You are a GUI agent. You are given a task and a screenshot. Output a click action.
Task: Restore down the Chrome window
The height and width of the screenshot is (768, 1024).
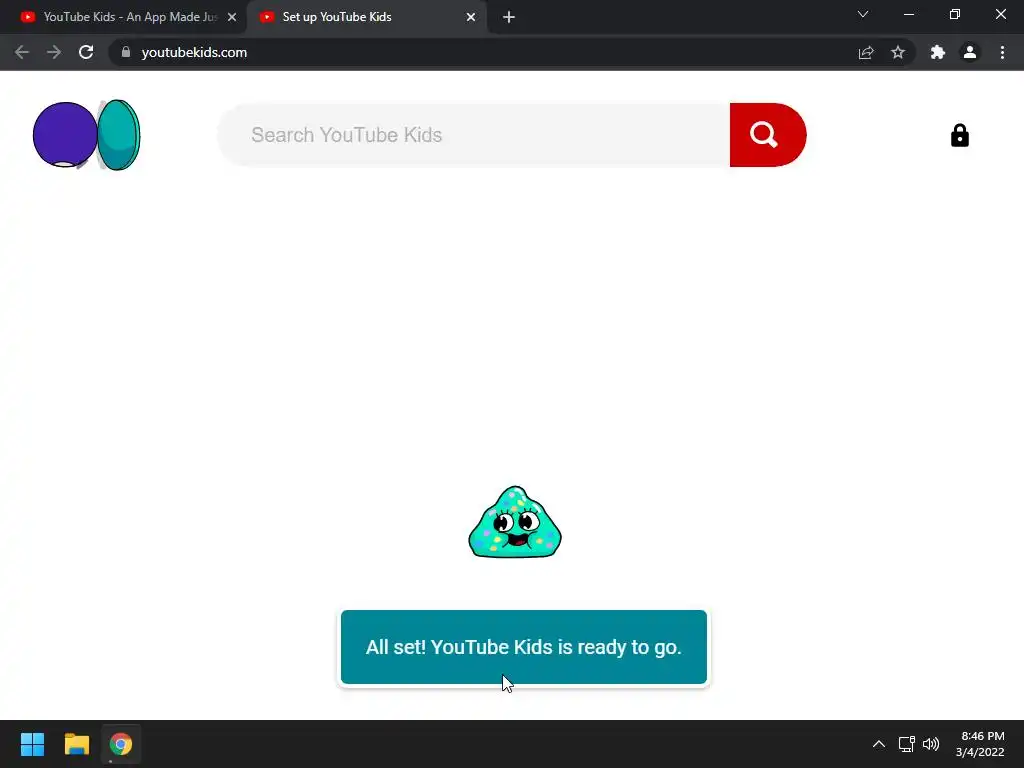pos(955,14)
